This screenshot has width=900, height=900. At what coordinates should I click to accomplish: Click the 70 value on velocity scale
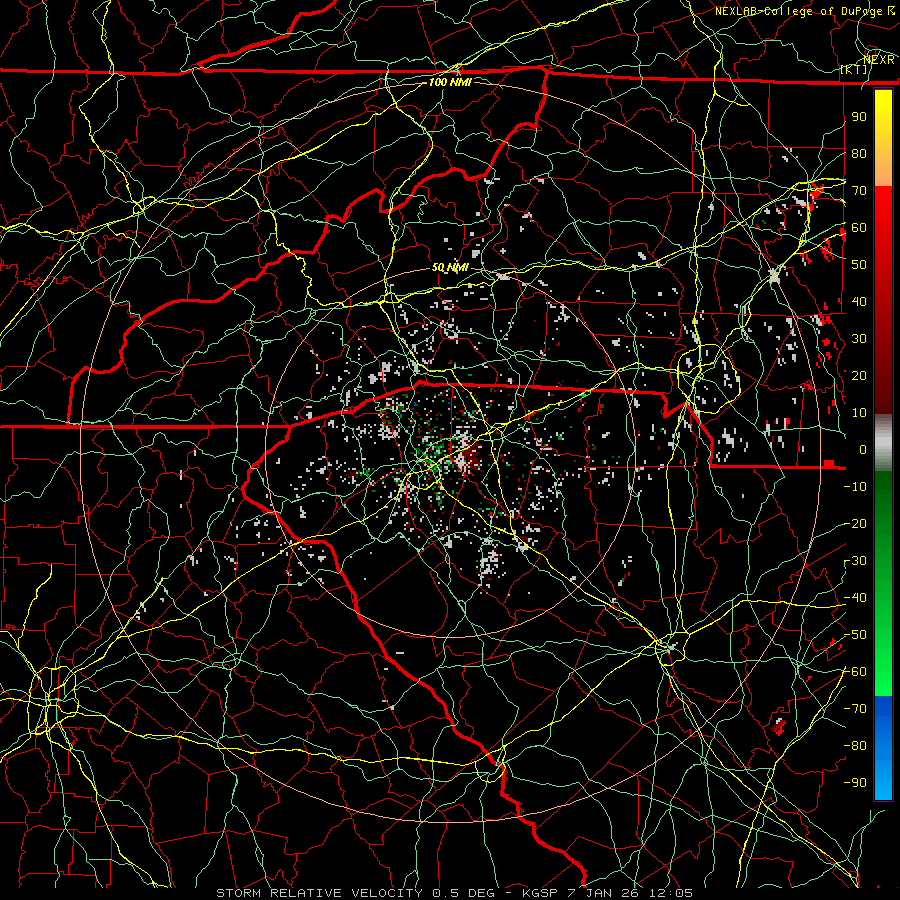[859, 191]
